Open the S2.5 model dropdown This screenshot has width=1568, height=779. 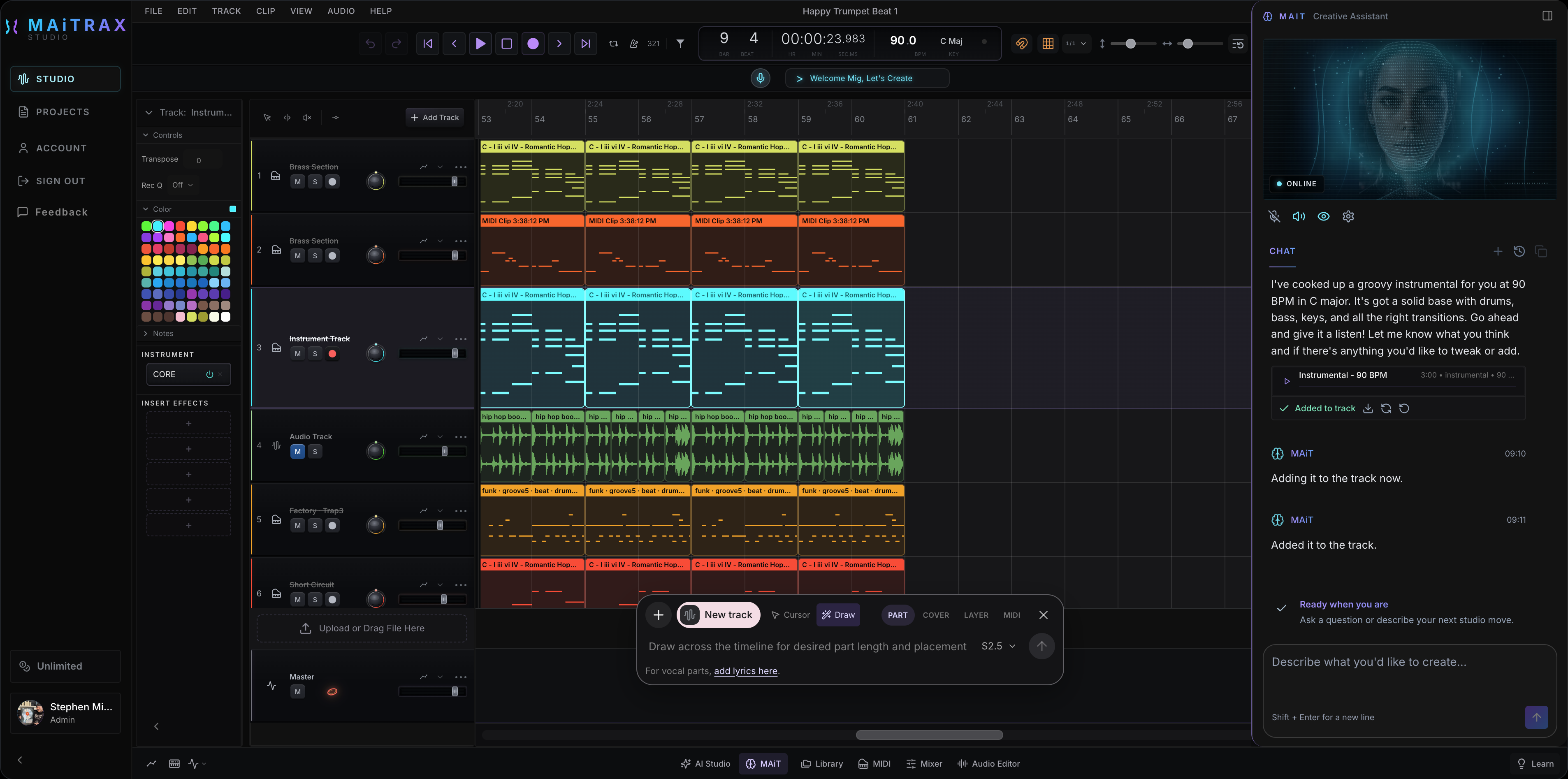pyautogui.click(x=997, y=646)
